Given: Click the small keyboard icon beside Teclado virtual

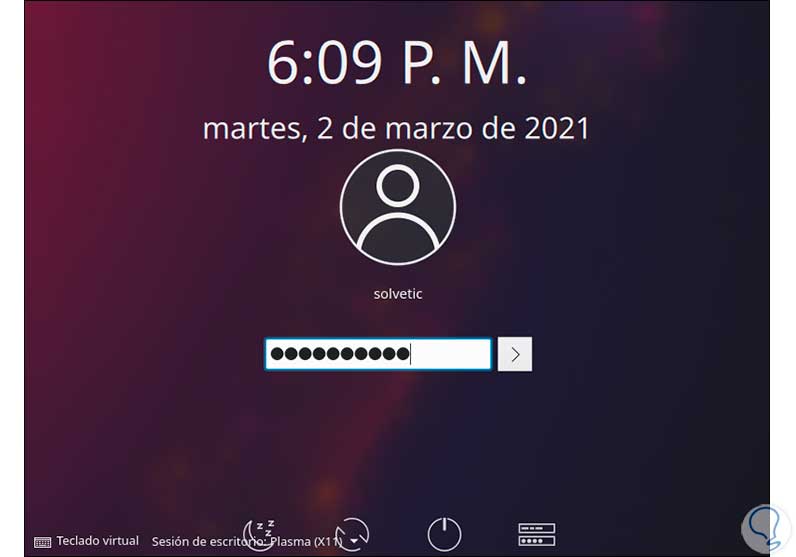Looking at the screenshot, I should tap(43, 542).
